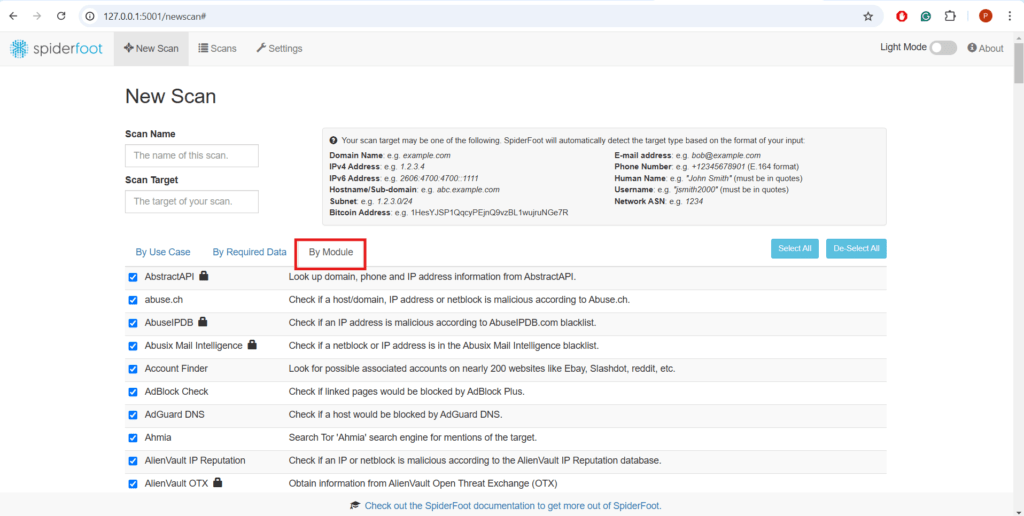Viewport: 1024px width, 516px height.
Task: Click the Account Finder module name
Action: point(176,368)
